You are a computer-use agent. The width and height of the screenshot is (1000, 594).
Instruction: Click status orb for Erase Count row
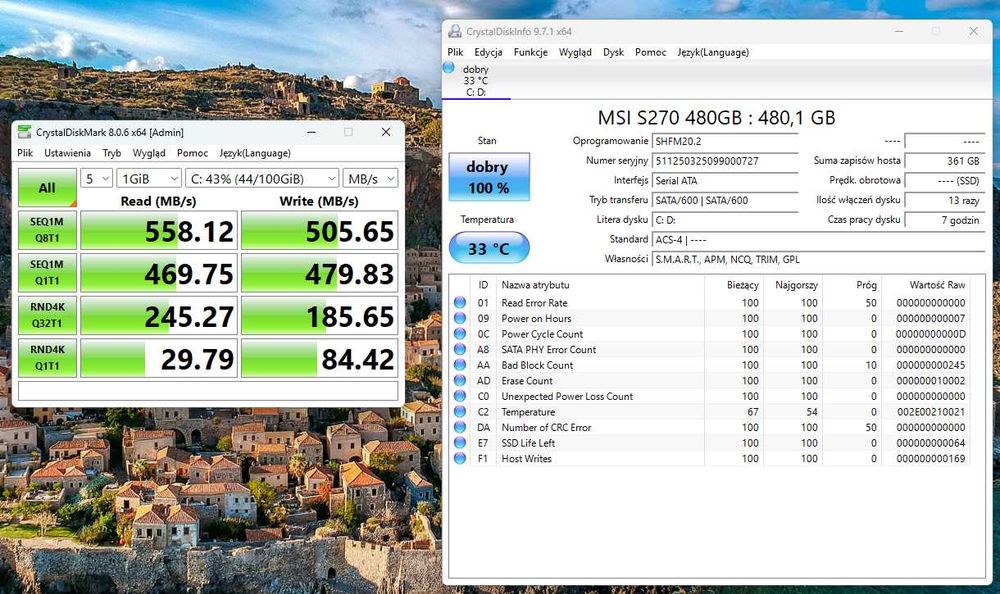click(460, 381)
